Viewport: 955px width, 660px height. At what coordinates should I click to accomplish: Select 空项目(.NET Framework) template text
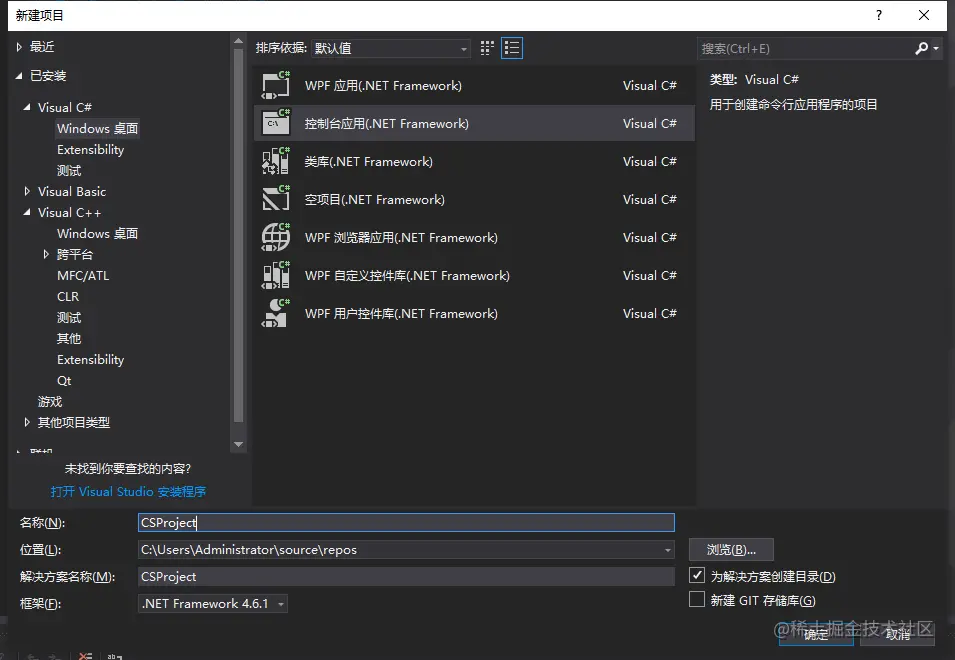tap(375, 200)
